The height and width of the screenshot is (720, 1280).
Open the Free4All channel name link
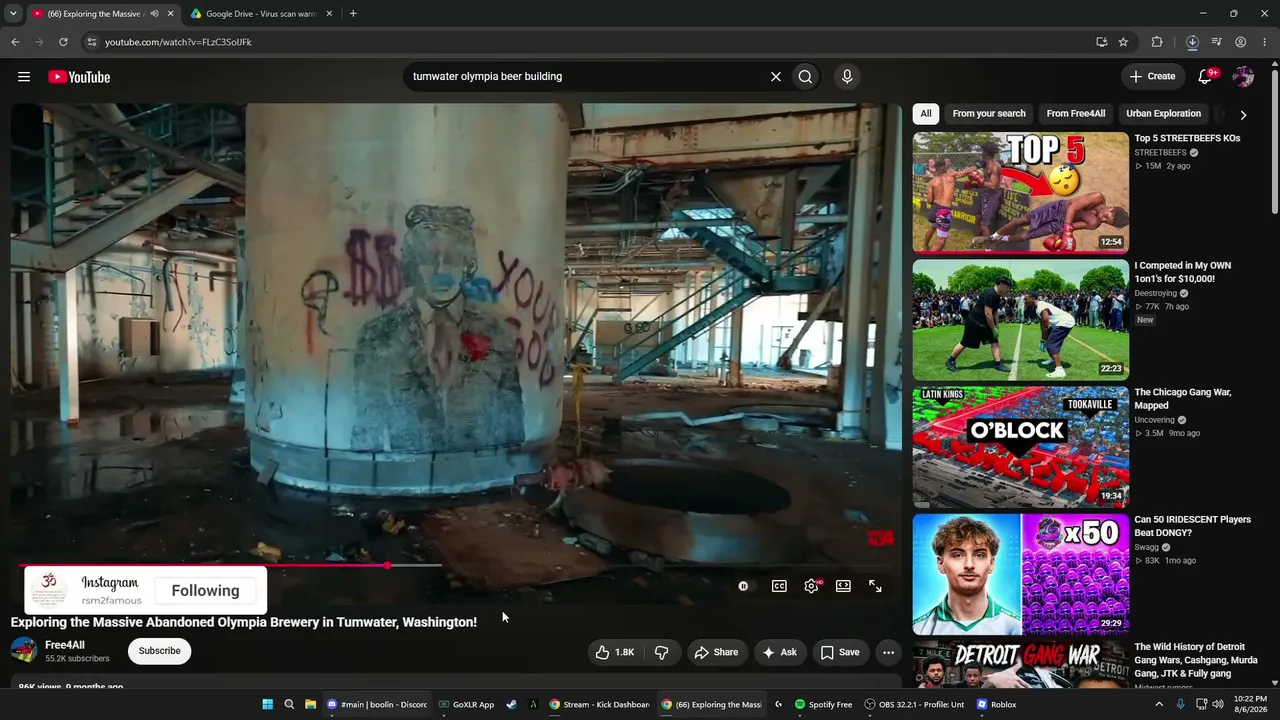[65, 645]
